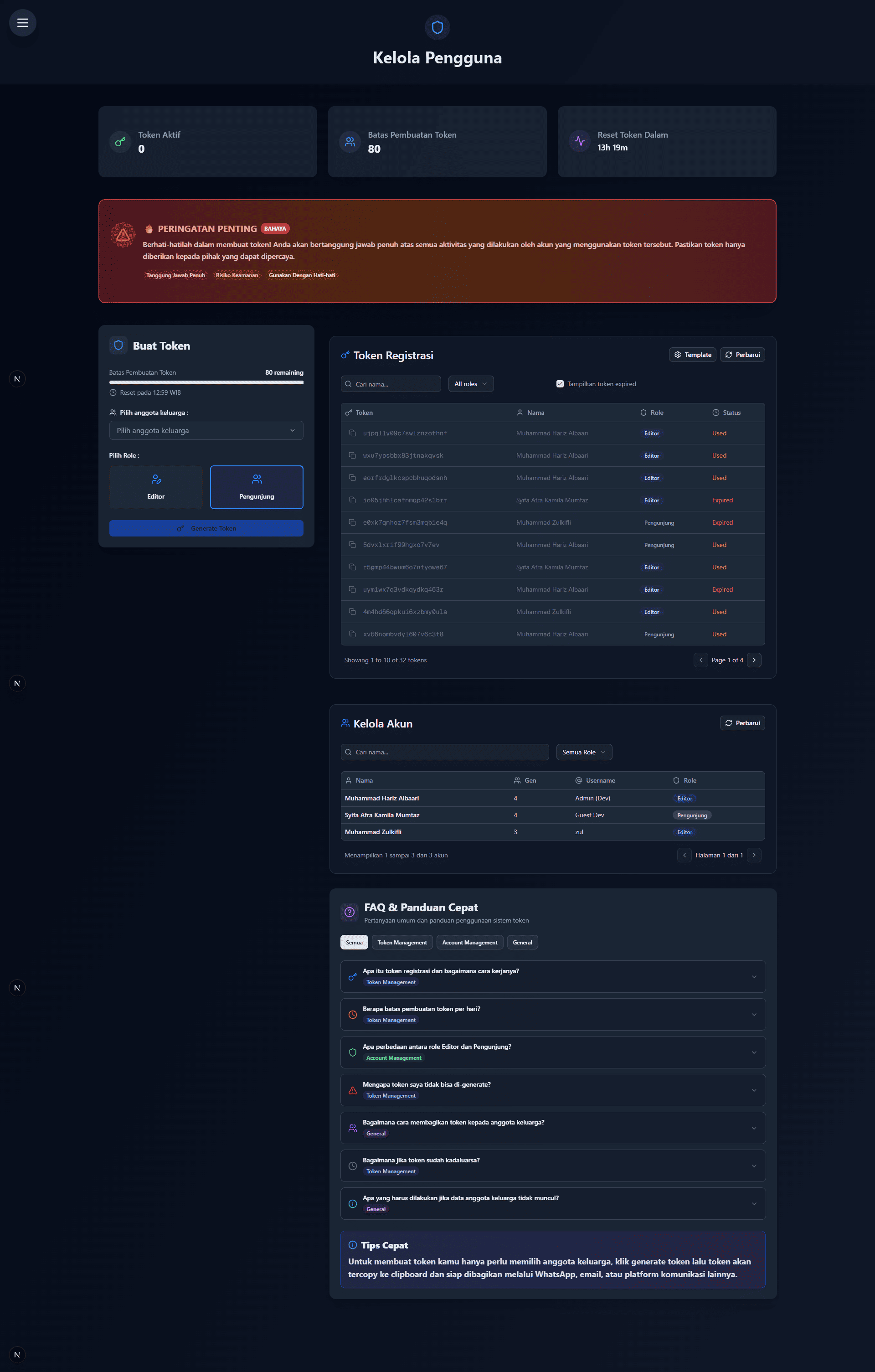
Task: Click the Admin (Dev) username cell
Action: 592,798
